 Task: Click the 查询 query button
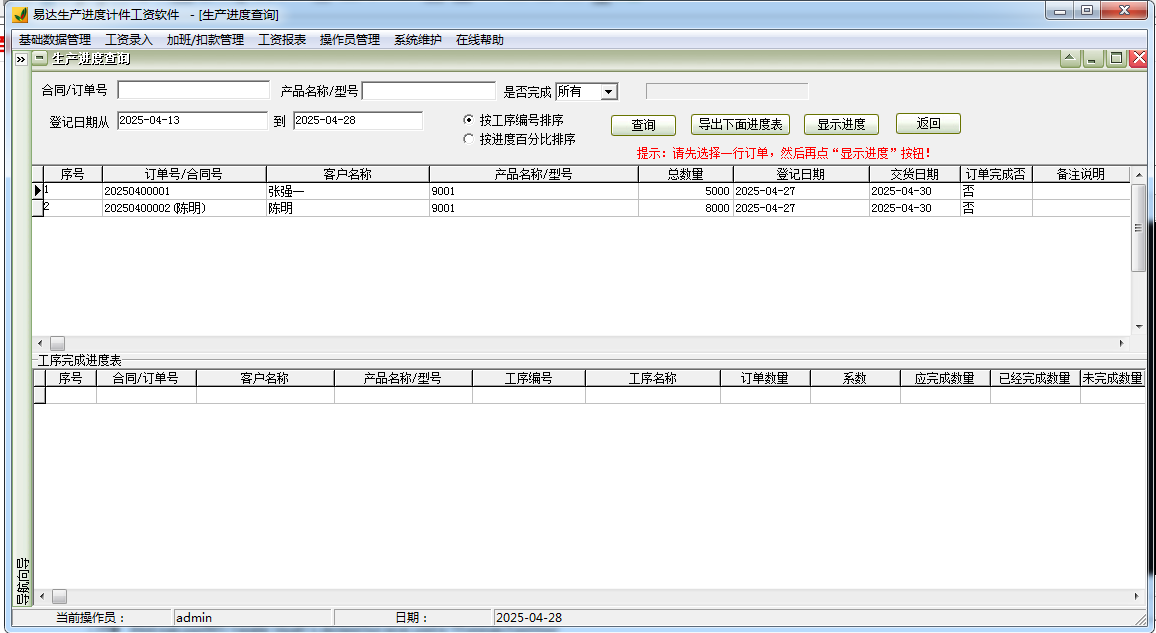coord(643,125)
